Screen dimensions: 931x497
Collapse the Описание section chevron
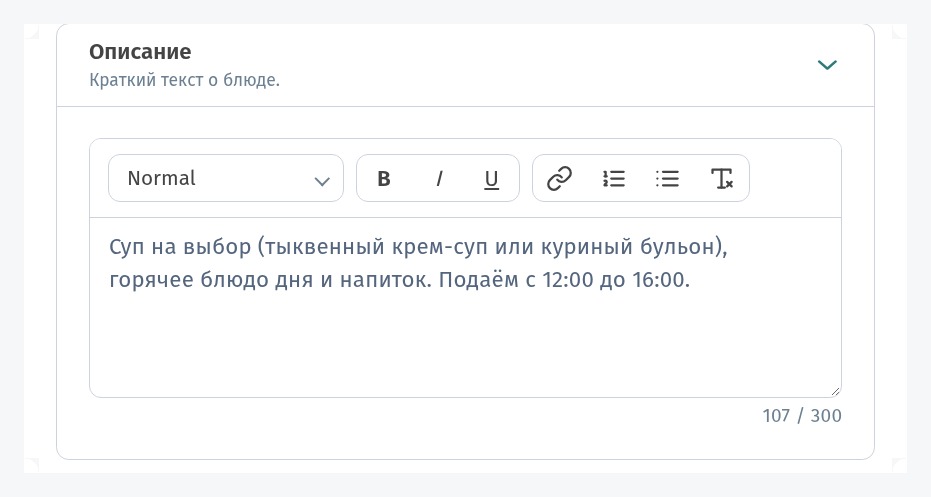click(x=827, y=64)
